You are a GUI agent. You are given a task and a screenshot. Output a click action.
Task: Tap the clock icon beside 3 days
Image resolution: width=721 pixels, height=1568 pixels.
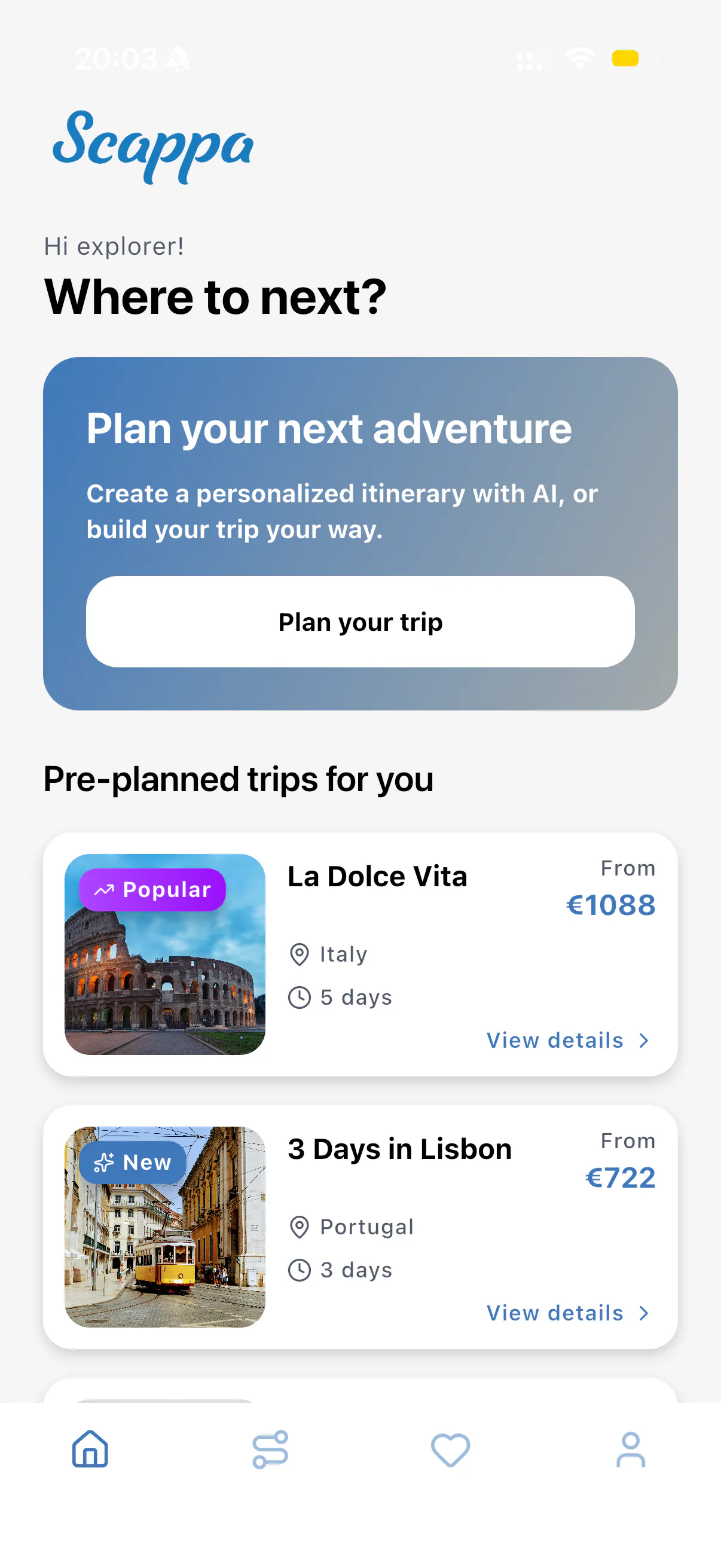pyautogui.click(x=299, y=1270)
